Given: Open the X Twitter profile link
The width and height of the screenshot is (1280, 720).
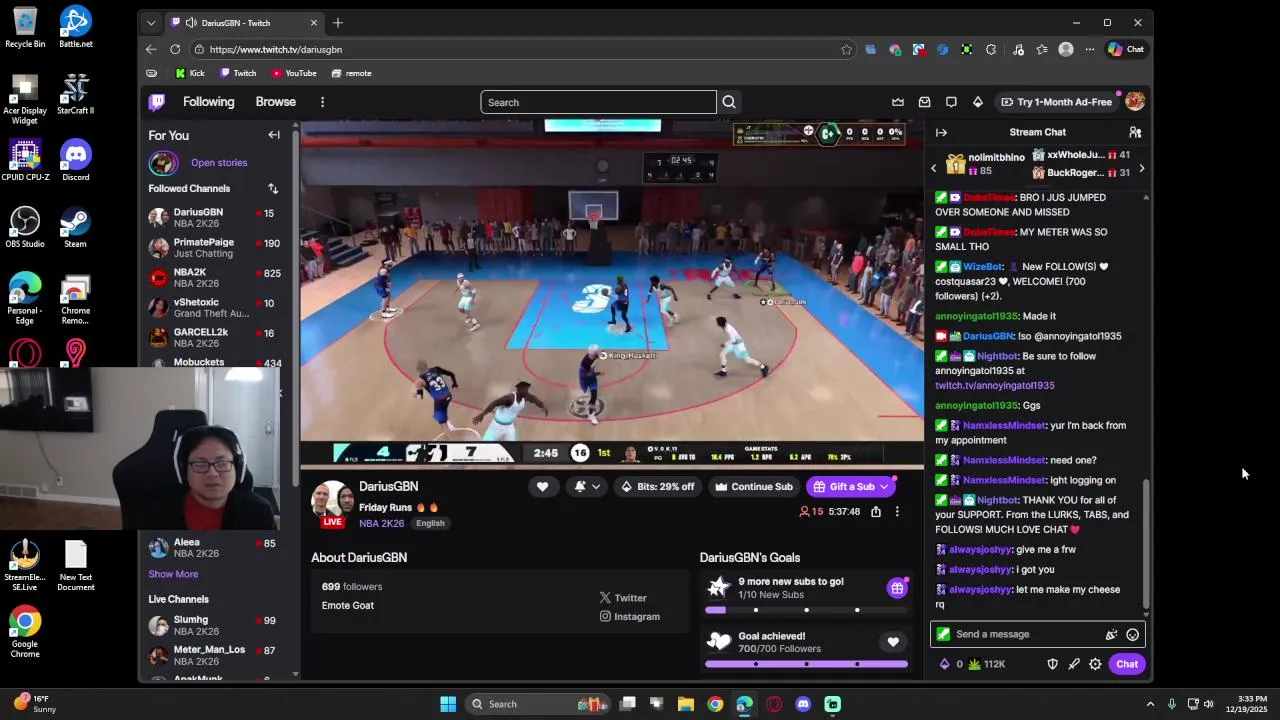Looking at the screenshot, I should (x=623, y=598).
